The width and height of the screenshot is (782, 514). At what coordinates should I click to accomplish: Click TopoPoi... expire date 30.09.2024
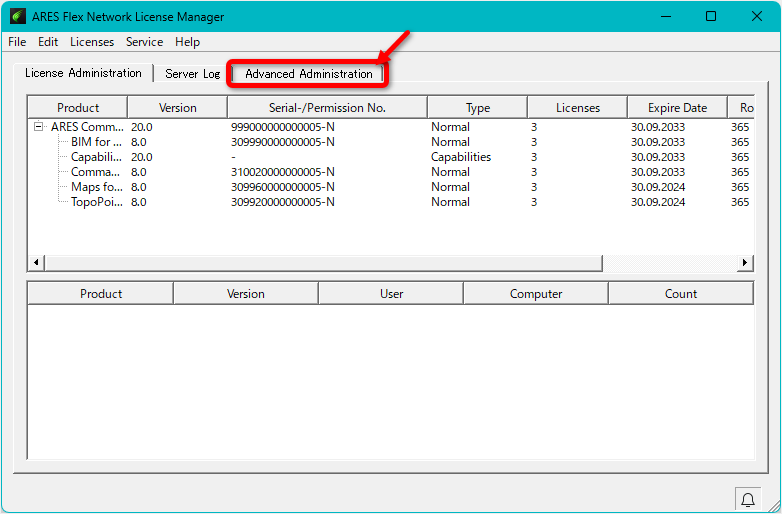click(658, 201)
